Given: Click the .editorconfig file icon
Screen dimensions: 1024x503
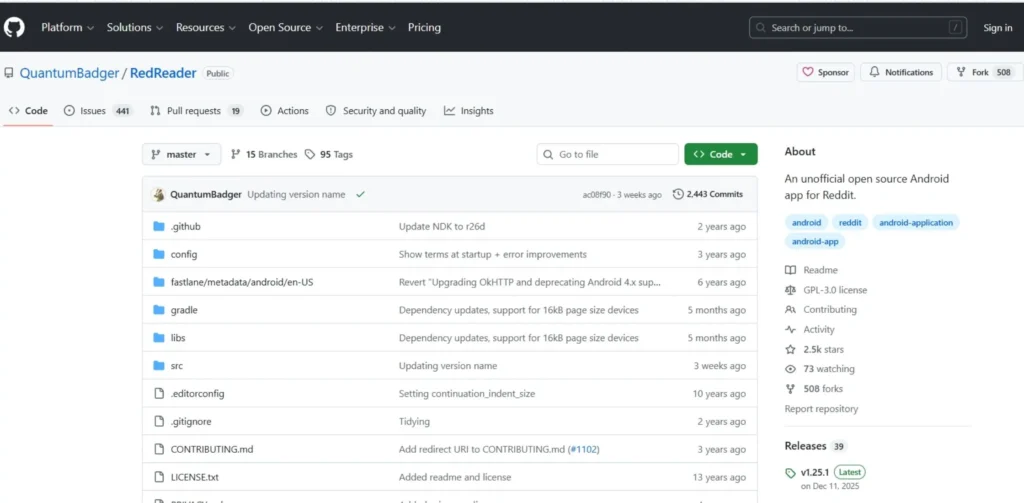Looking at the screenshot, I should tap(159, 393).
